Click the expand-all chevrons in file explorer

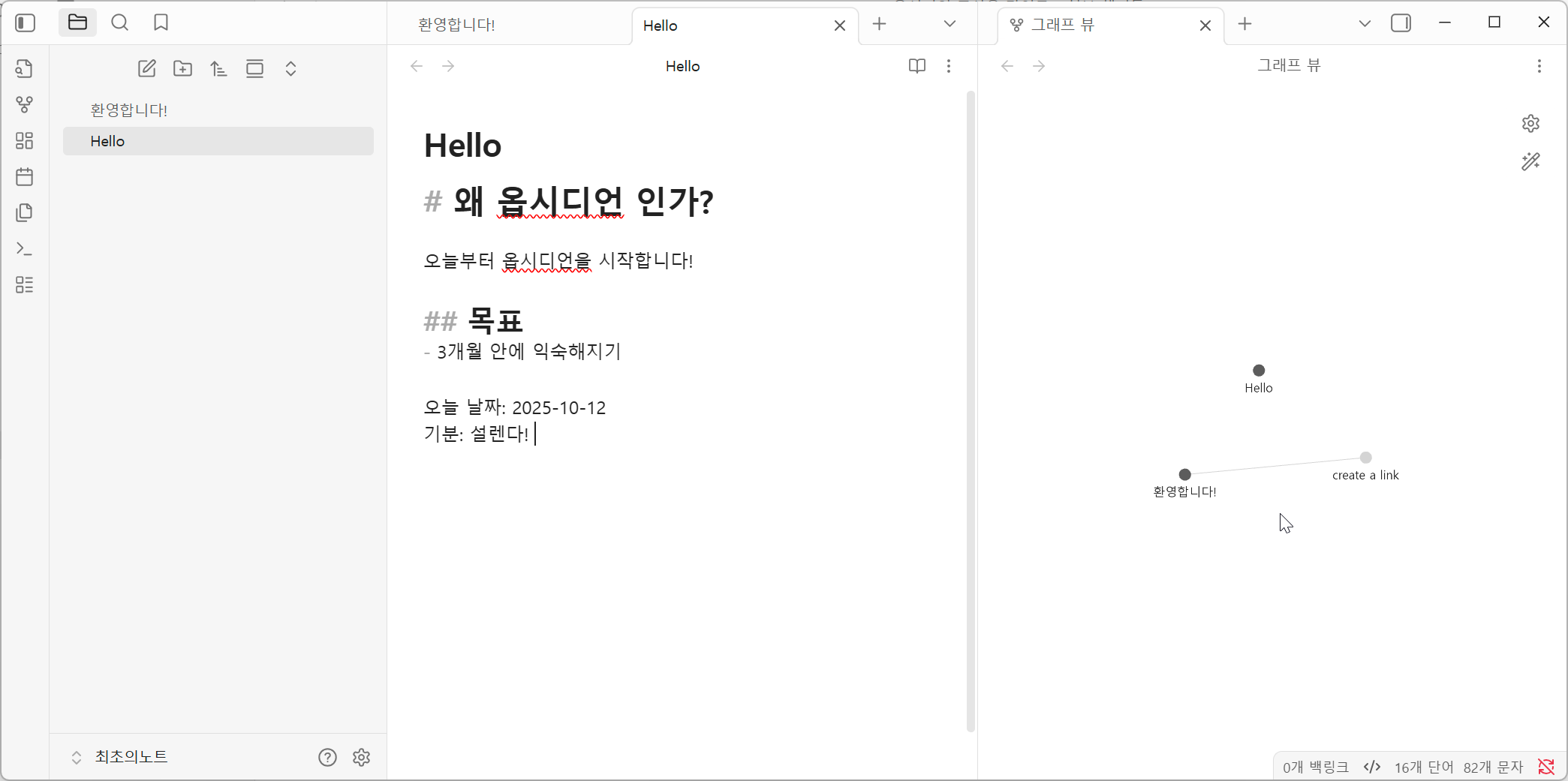point(290,68)
